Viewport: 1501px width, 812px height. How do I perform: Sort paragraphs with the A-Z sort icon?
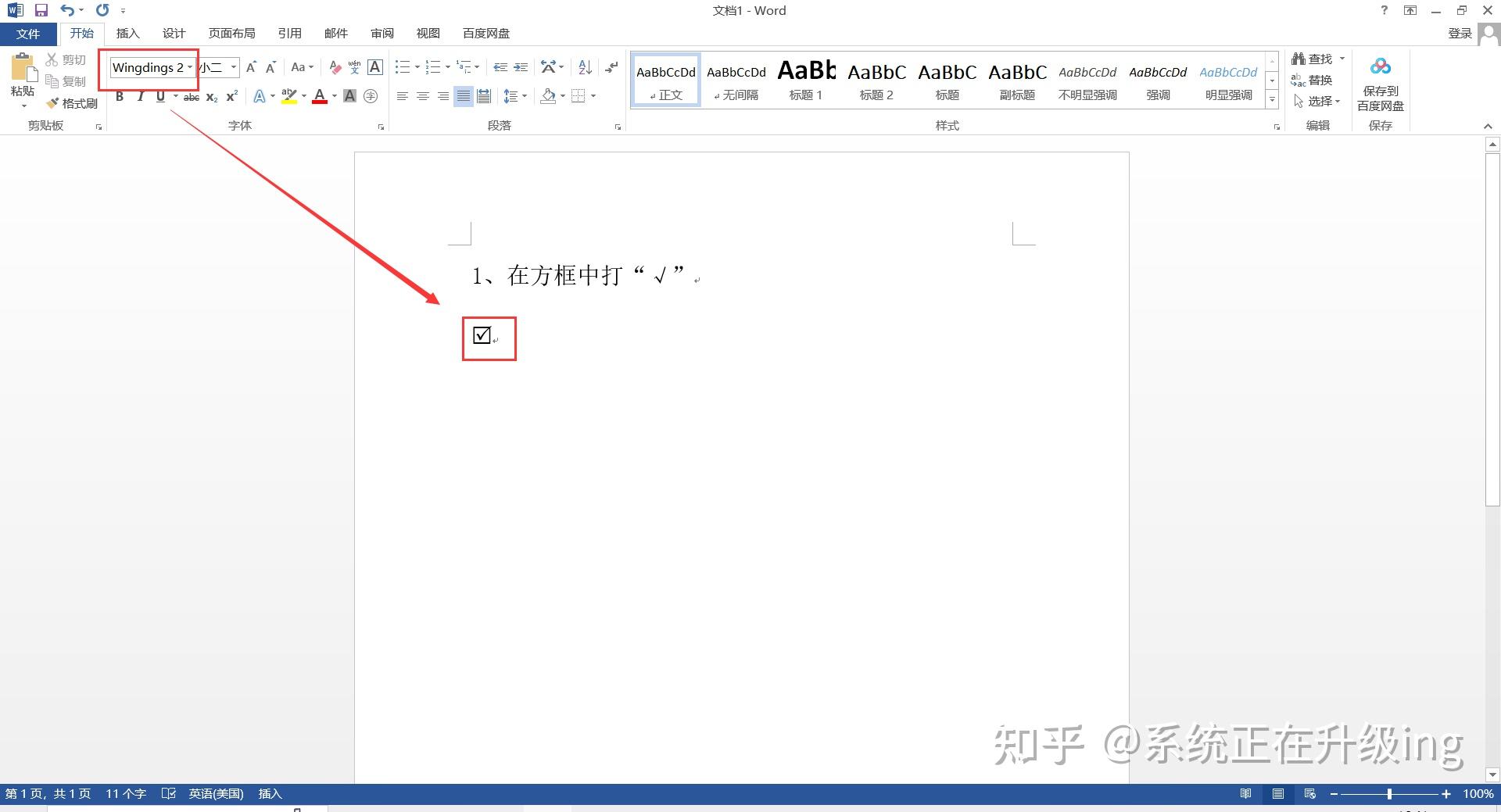coord(585,67)
